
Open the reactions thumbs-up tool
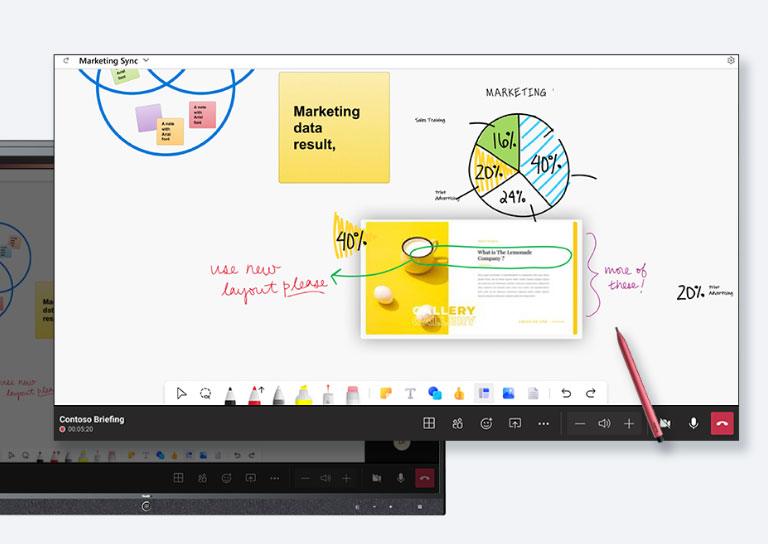(x=459, y=393)
